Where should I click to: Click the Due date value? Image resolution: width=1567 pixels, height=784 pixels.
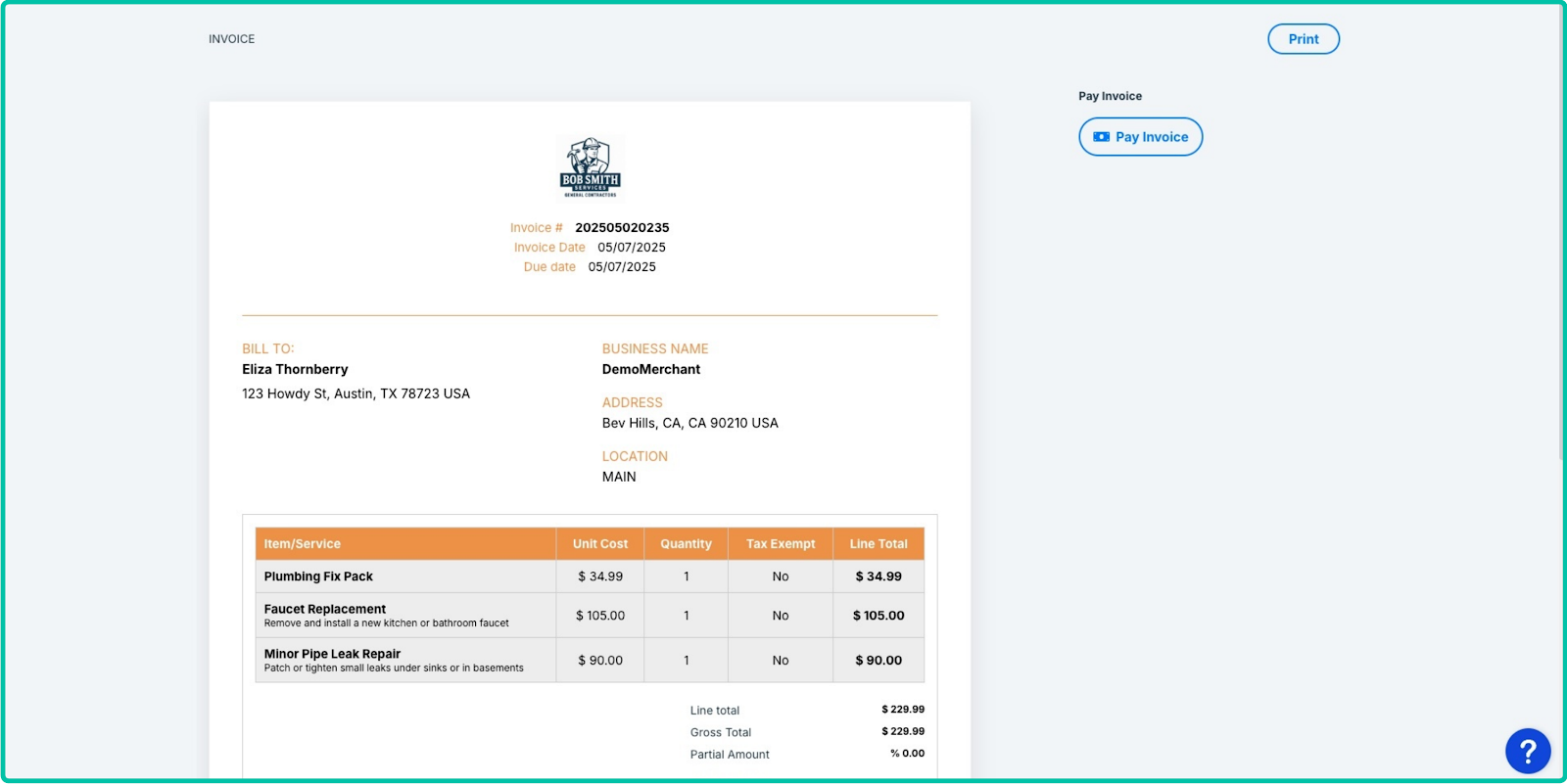point(622,267)
